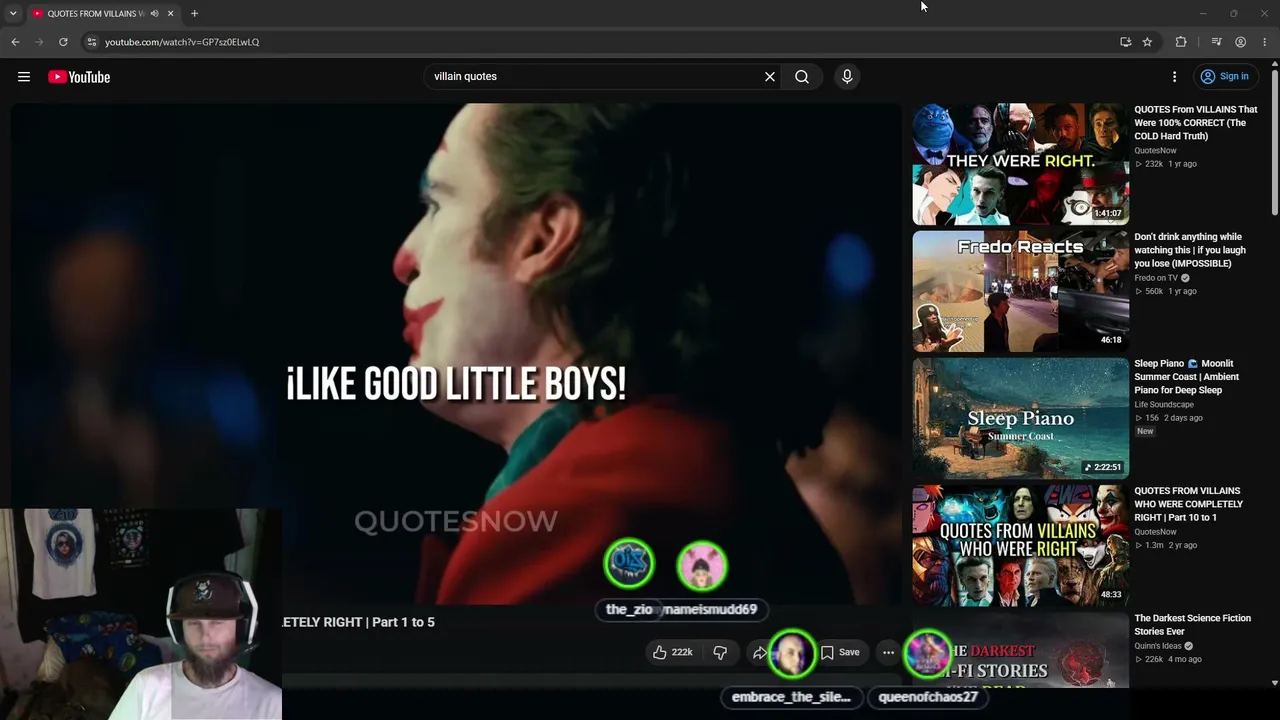
Task: Open the Chrome three-dot menu
Action: pyautogui.click(x=1265, y=42)
